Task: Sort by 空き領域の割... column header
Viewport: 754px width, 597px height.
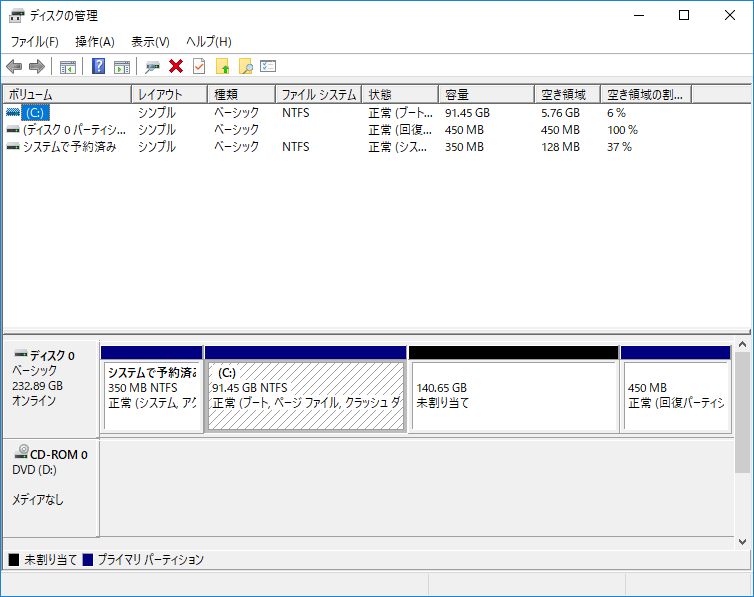Action: tap(647, 95)
